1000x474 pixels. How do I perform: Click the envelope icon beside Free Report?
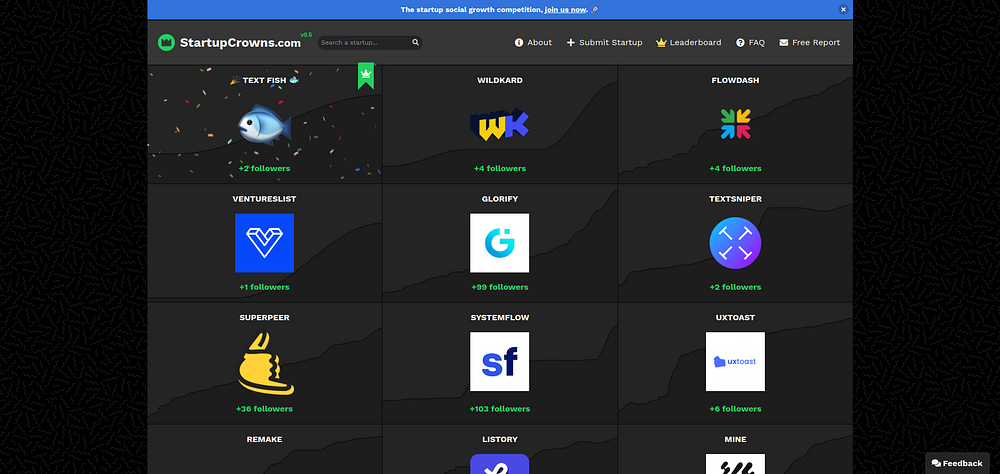pyautogui.click(x=784, y=43)
